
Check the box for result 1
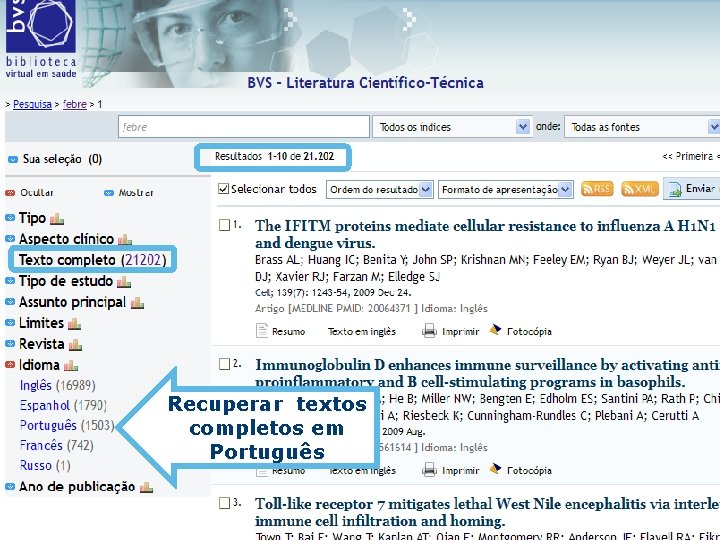(x=224, y=225)
